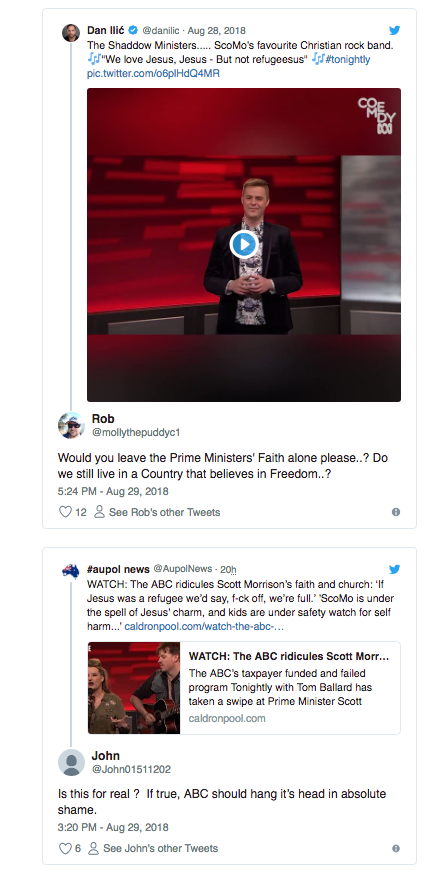Click the info icon on Rob's tweet card

pyautogui.click(x=395, y=512)
